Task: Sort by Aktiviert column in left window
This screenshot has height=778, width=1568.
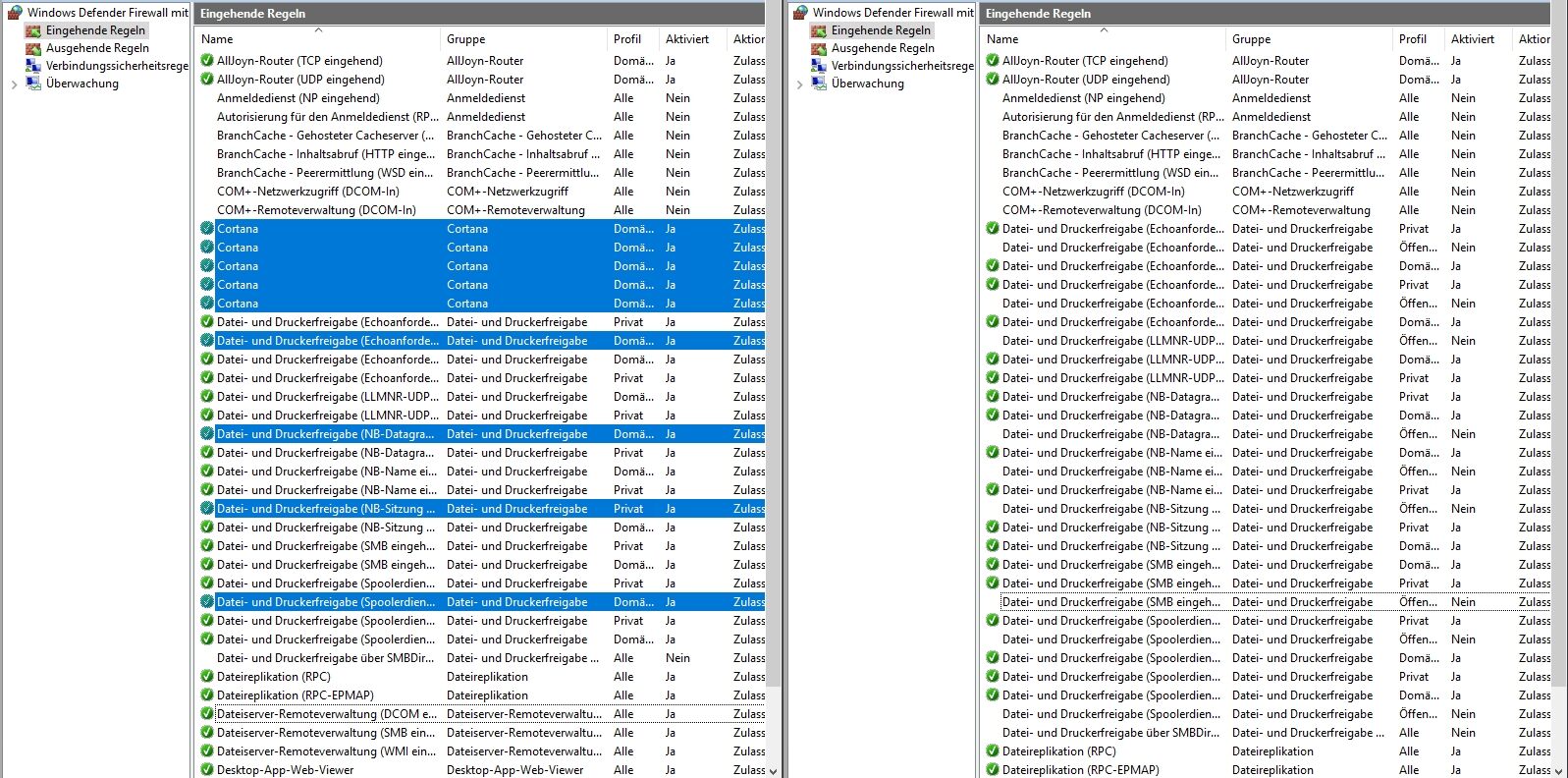Action: point(694,39)
